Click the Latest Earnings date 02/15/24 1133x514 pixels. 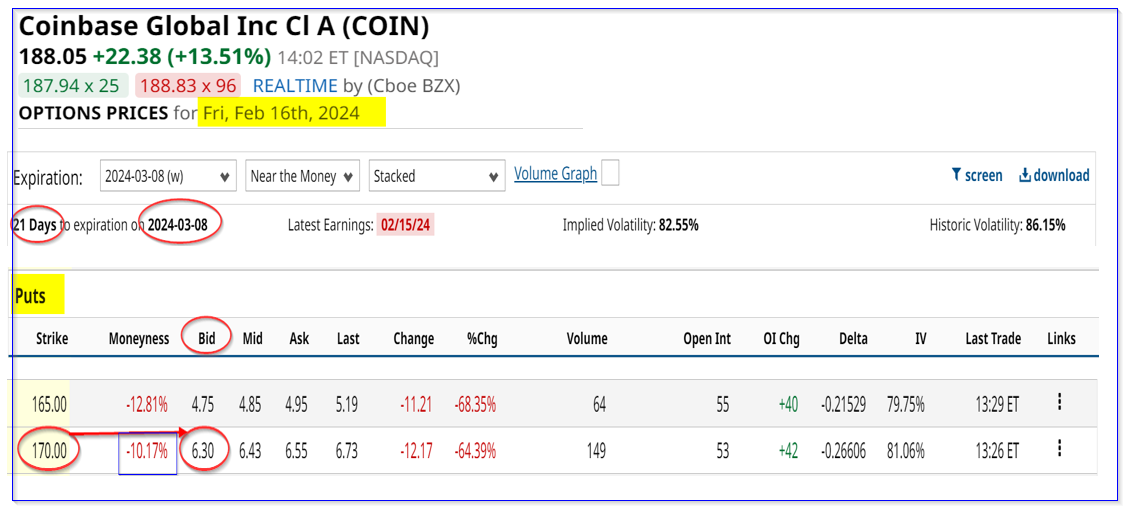(405, 225)
